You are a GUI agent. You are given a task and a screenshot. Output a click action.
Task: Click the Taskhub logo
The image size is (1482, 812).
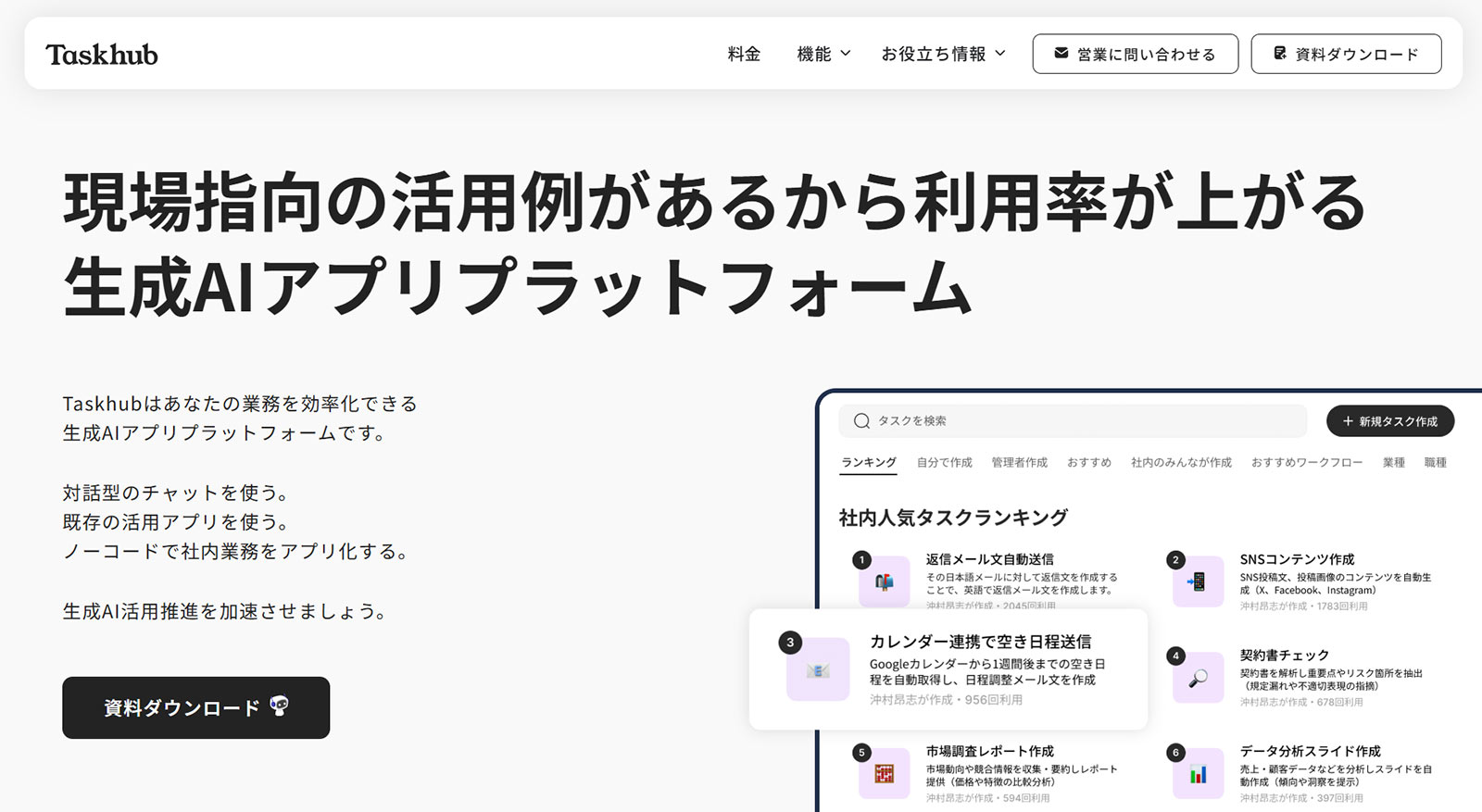click(x=102, y=55)
